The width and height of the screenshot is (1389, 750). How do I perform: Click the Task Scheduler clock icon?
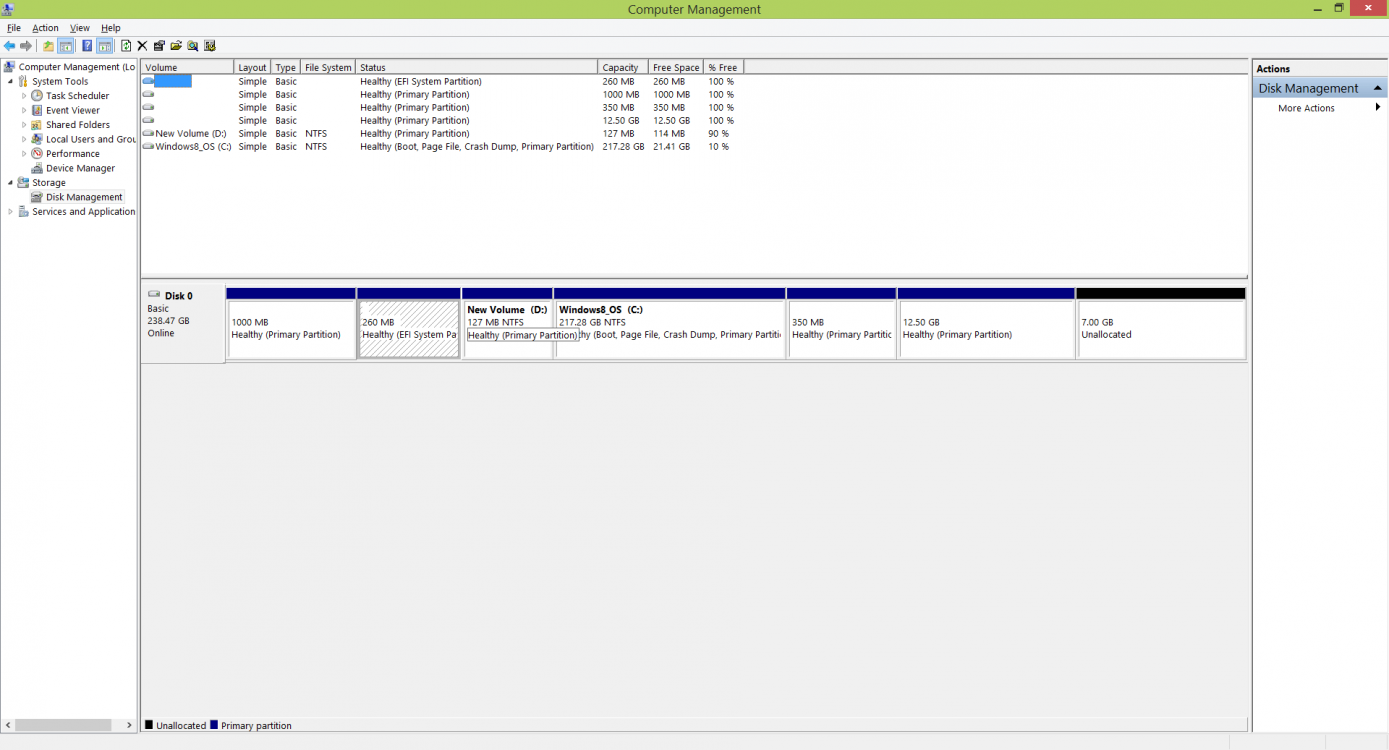pos(37,96)
